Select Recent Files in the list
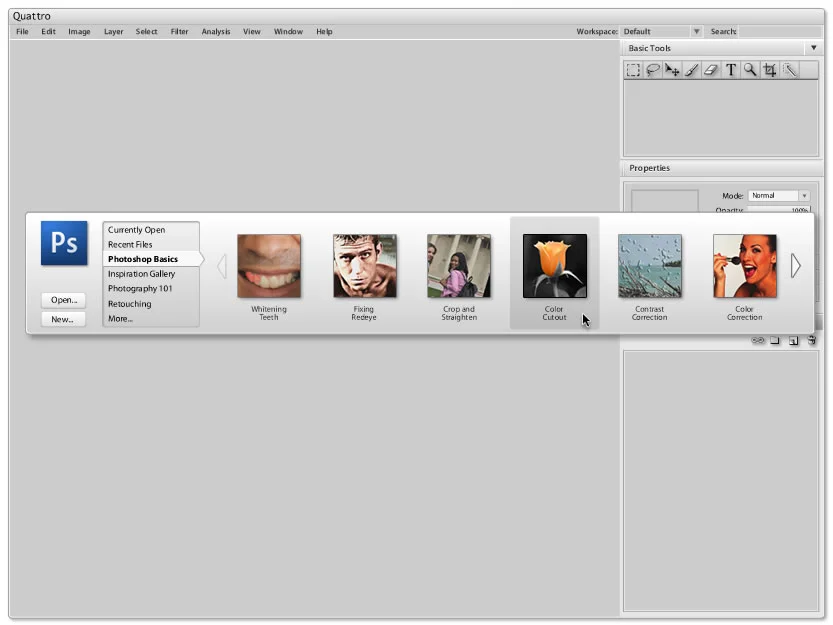The height and width of the screenshot is (625, 833). 151,244
